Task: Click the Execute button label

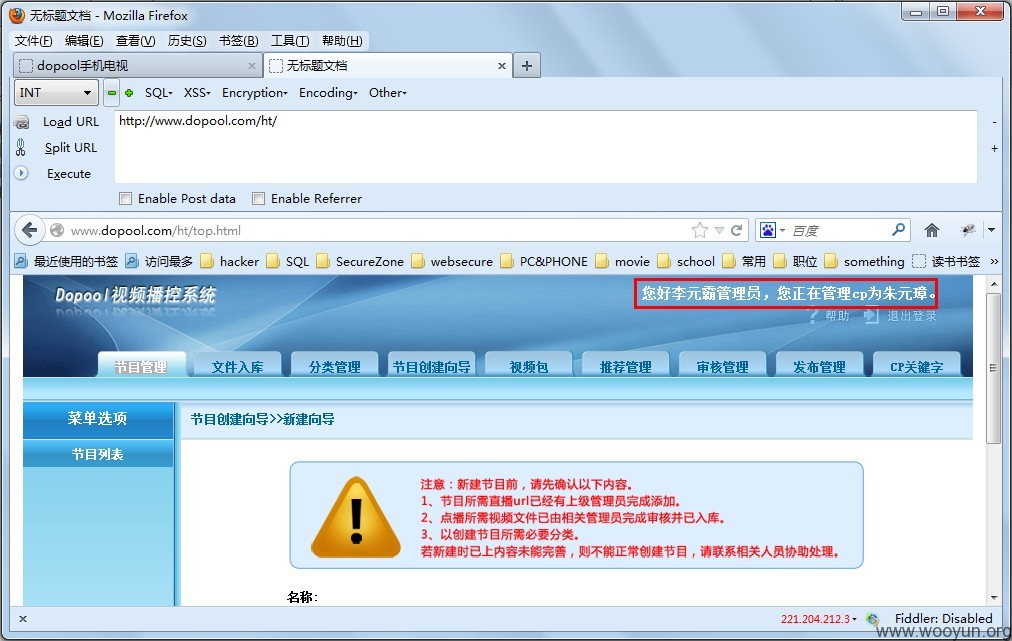Action: click(x=68, y=174)
